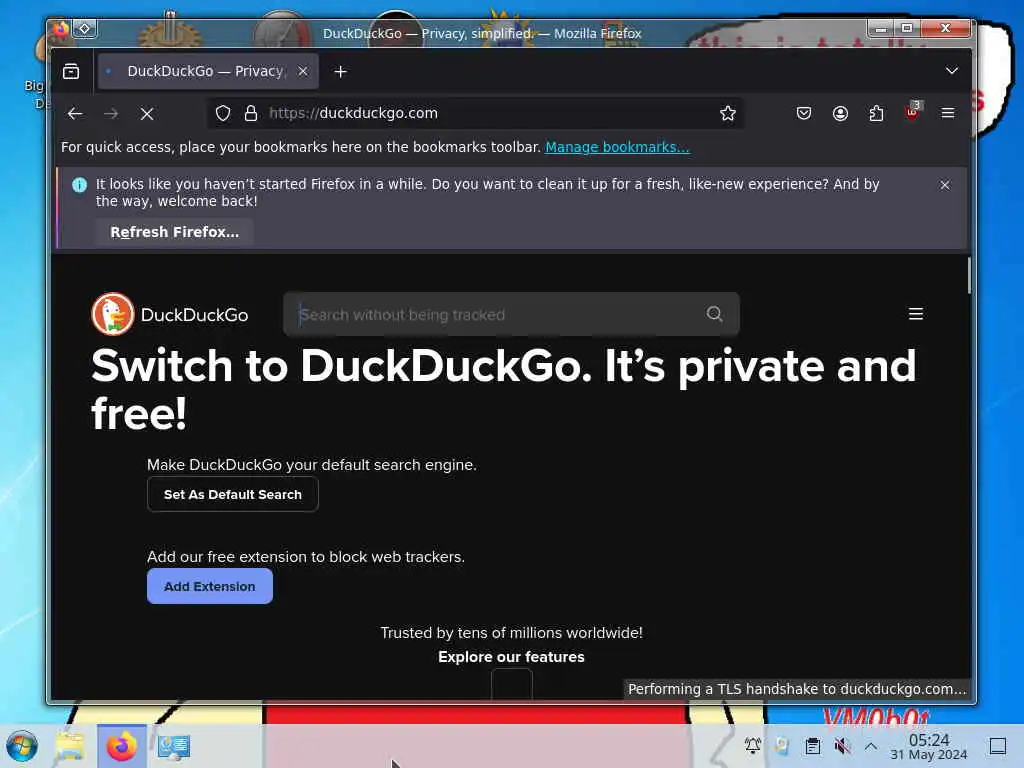Open the uBlock Origin extension
The width and height of the screenshot is (1024, 768).
tap(913, 112)
